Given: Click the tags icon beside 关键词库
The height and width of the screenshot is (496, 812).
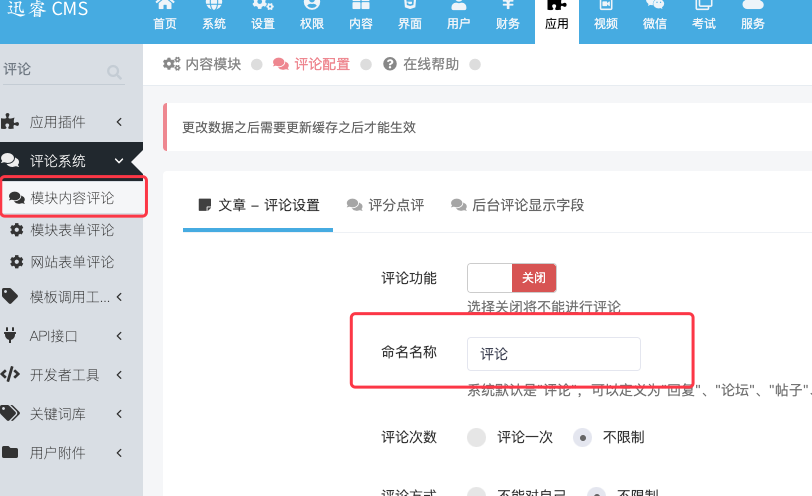Looking at the screenshot, I should pos(10,413).
